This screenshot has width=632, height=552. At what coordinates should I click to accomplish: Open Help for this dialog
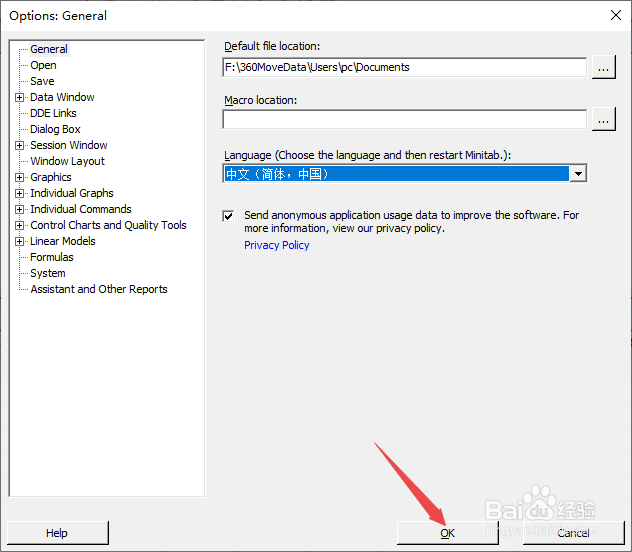tap(58, 533)
